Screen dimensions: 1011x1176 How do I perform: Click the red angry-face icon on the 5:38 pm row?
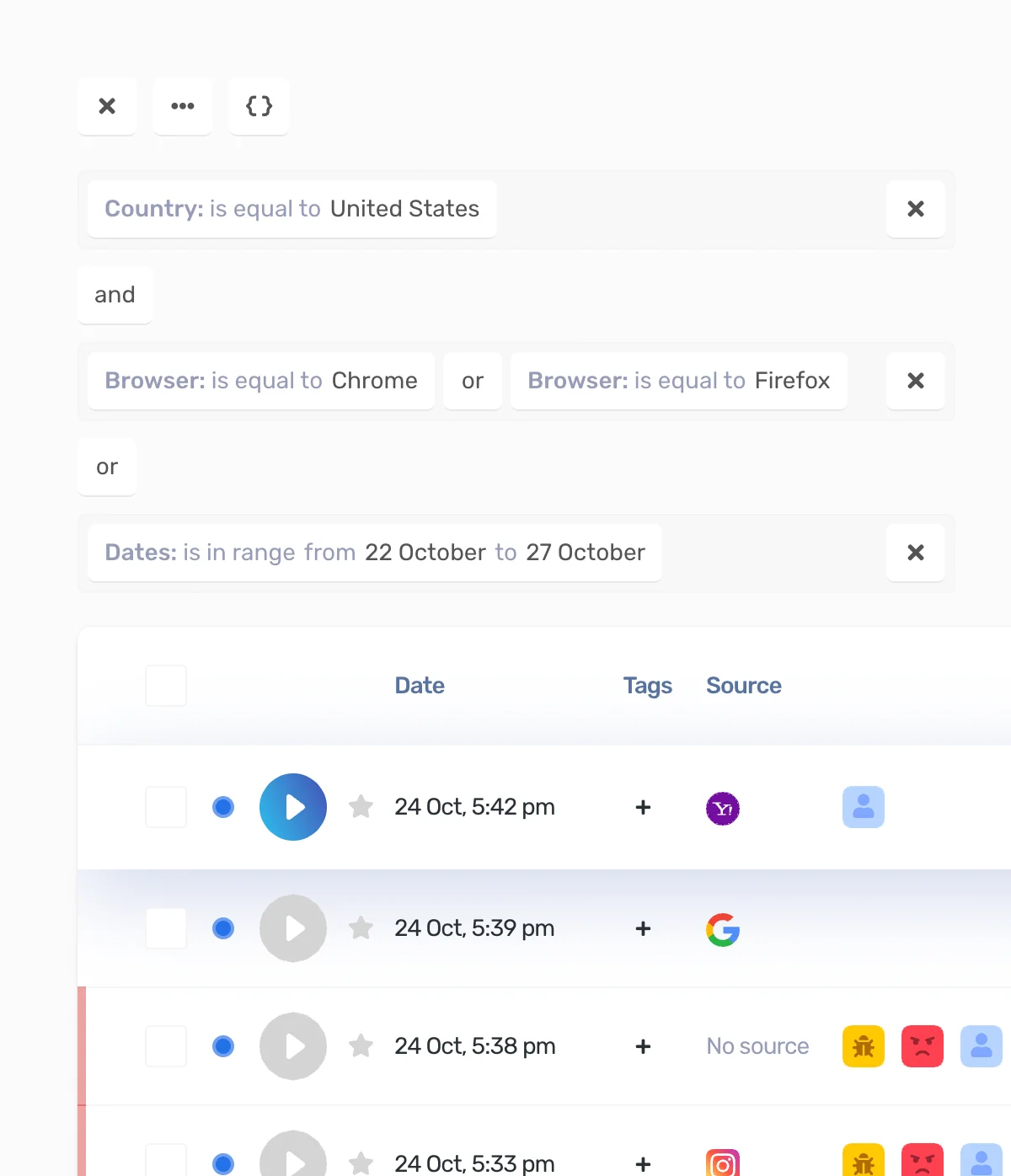pos(923,1046)
